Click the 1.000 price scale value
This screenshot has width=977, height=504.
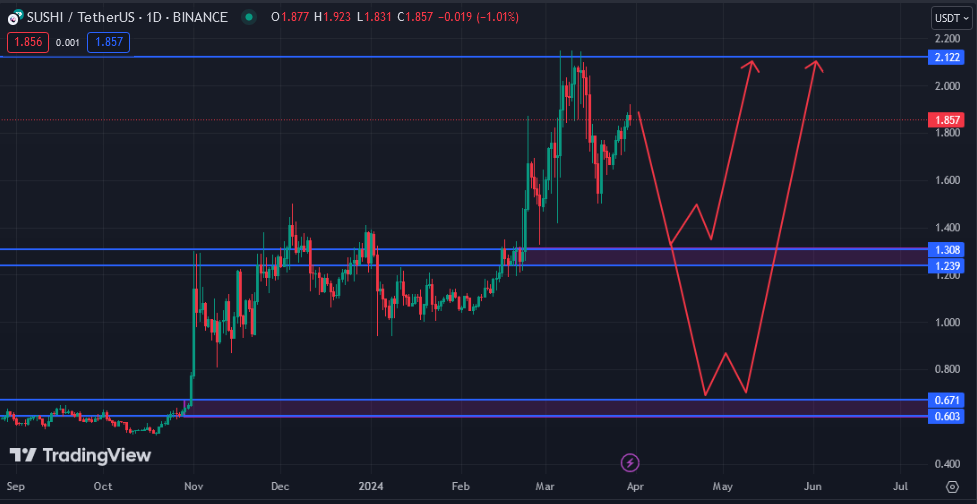[x=946, y=322]
